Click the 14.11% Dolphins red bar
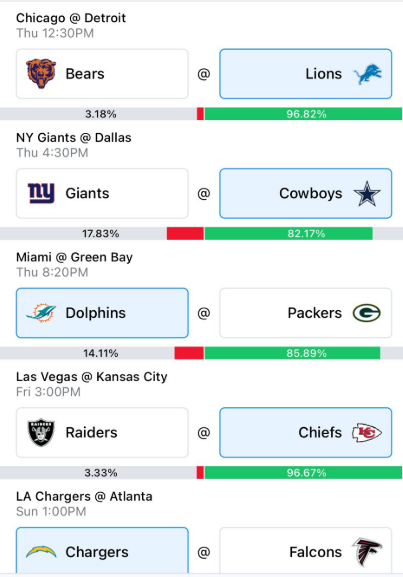Screen dimensions: 403x577 tap(189, 353)
